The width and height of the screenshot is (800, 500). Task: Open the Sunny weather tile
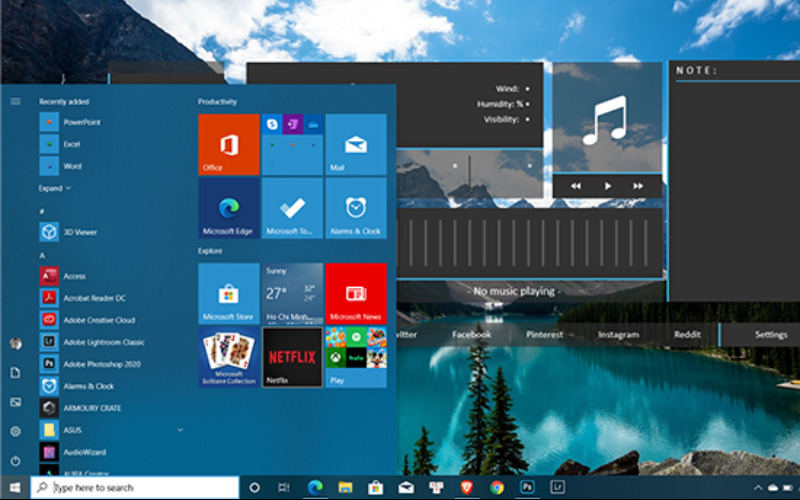292,293
